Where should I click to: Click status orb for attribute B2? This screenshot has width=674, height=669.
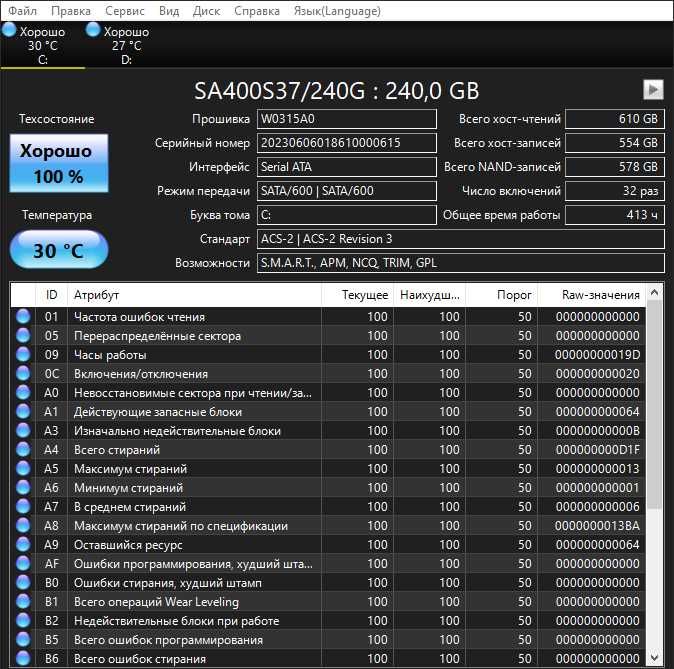click(x=23, y=620)
